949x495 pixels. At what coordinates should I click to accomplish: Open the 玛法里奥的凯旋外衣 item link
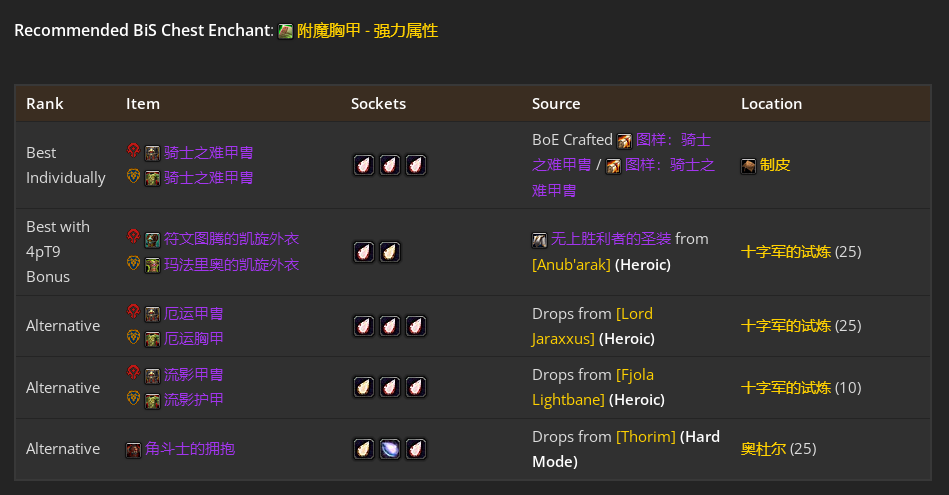pos(231,264)
